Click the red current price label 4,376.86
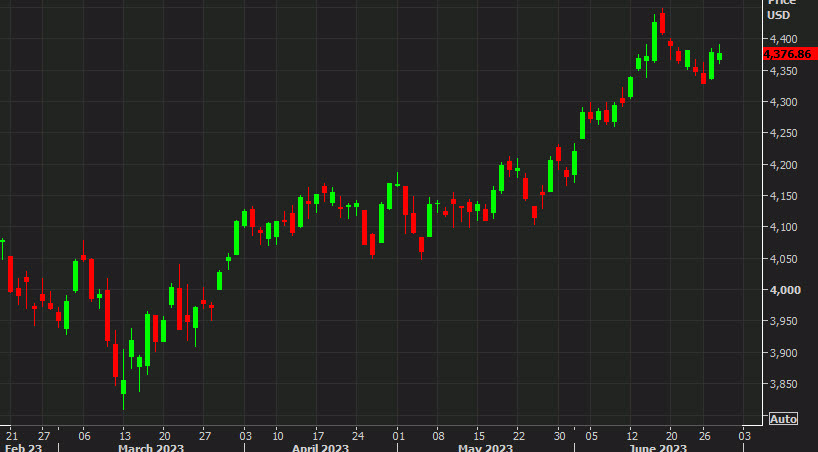Screen dimensions: 818x452 (x=790, y=54)
